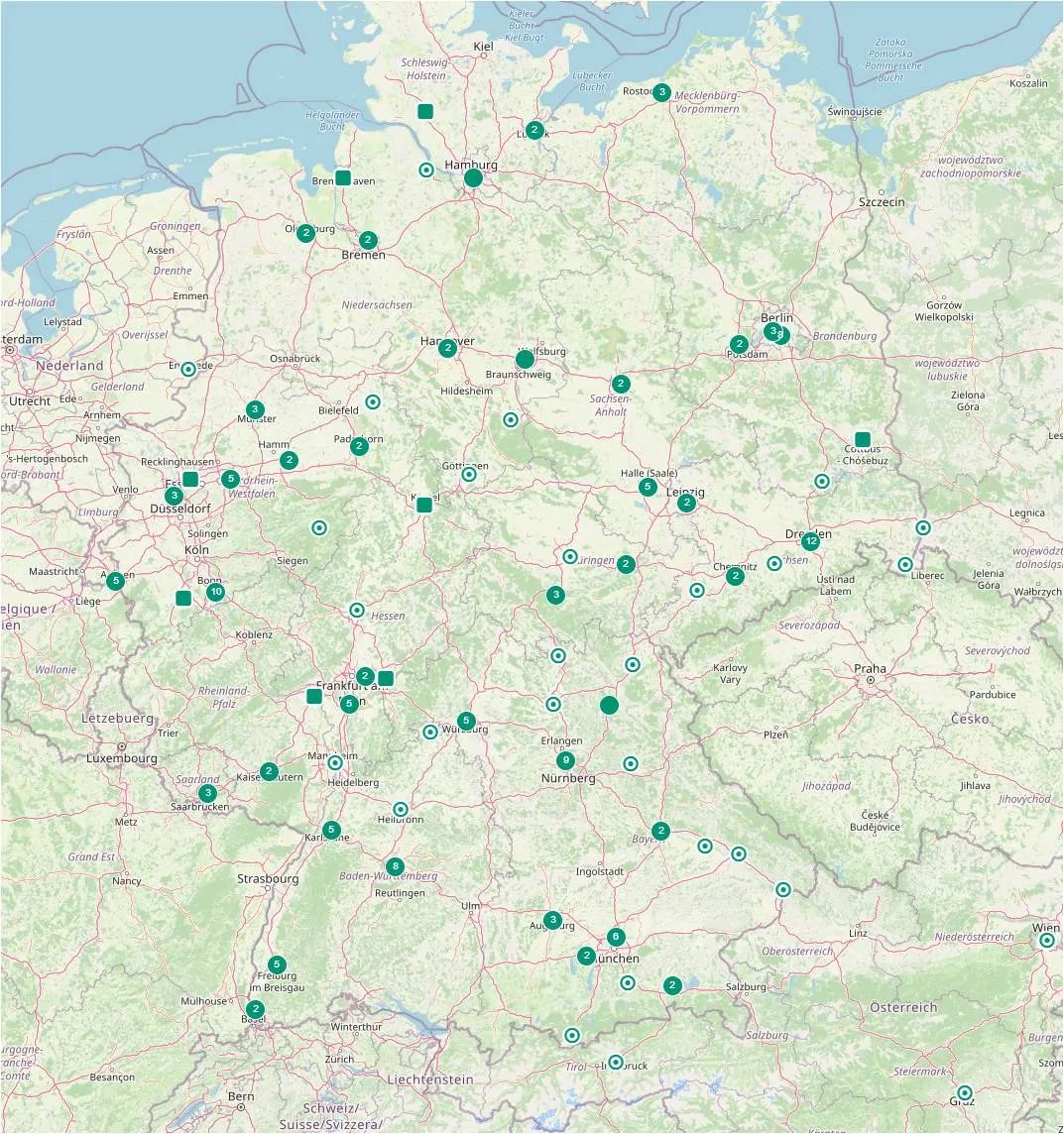
Task: Click the cluster marker 6 at München
Action: (616, 937)
